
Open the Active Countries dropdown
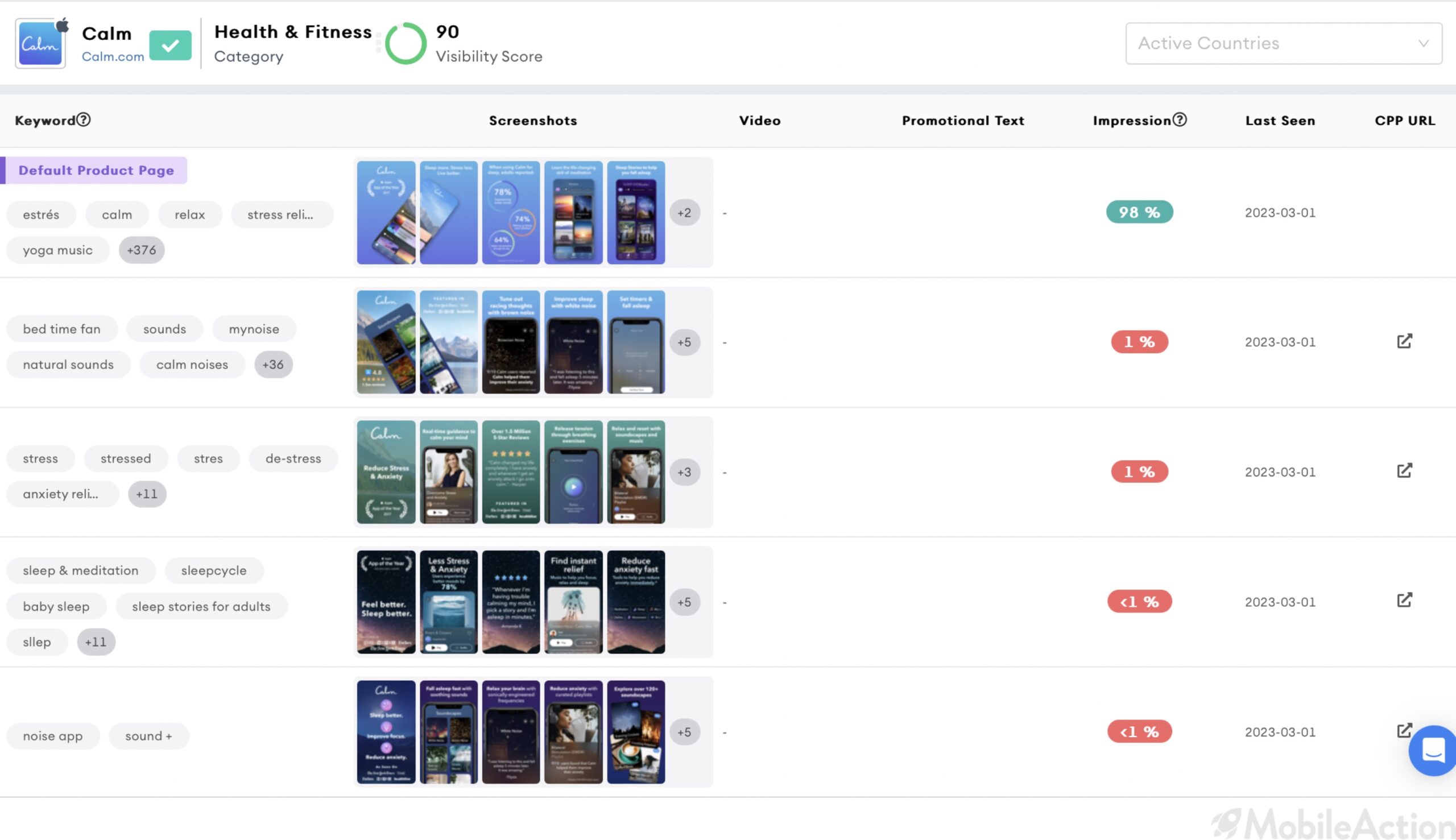(x=1284, y=43)
